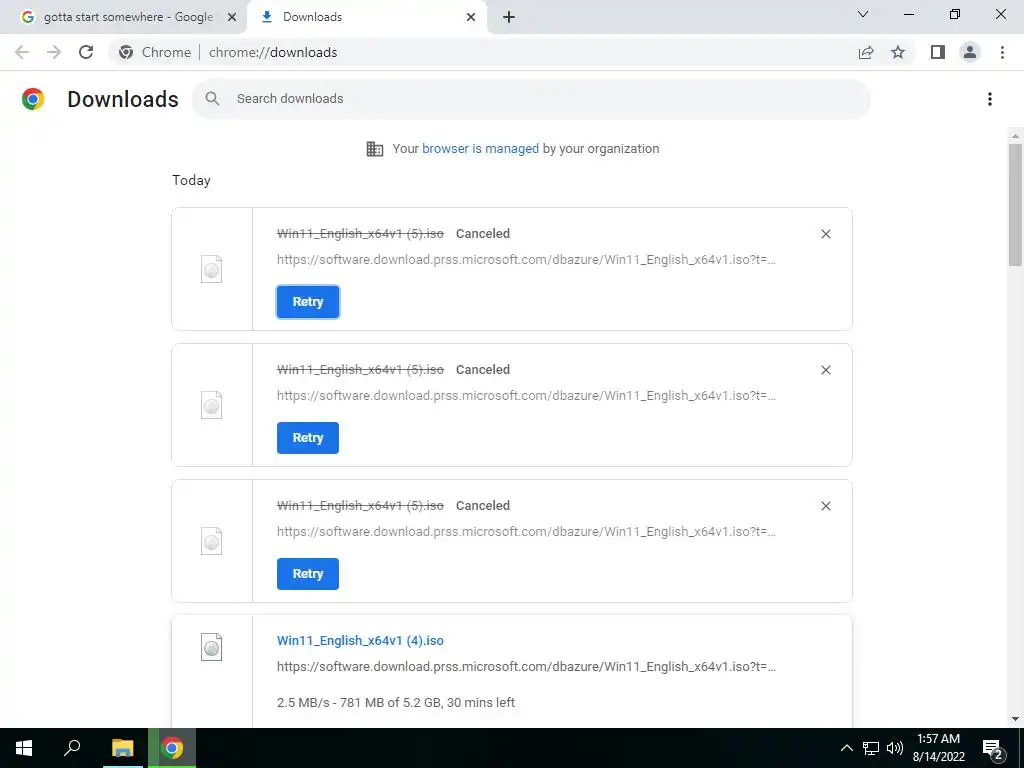Viewport: 1024px width, 768px height.
Task: Open the Downloads page more actions menu
Action: pos(989,99)
